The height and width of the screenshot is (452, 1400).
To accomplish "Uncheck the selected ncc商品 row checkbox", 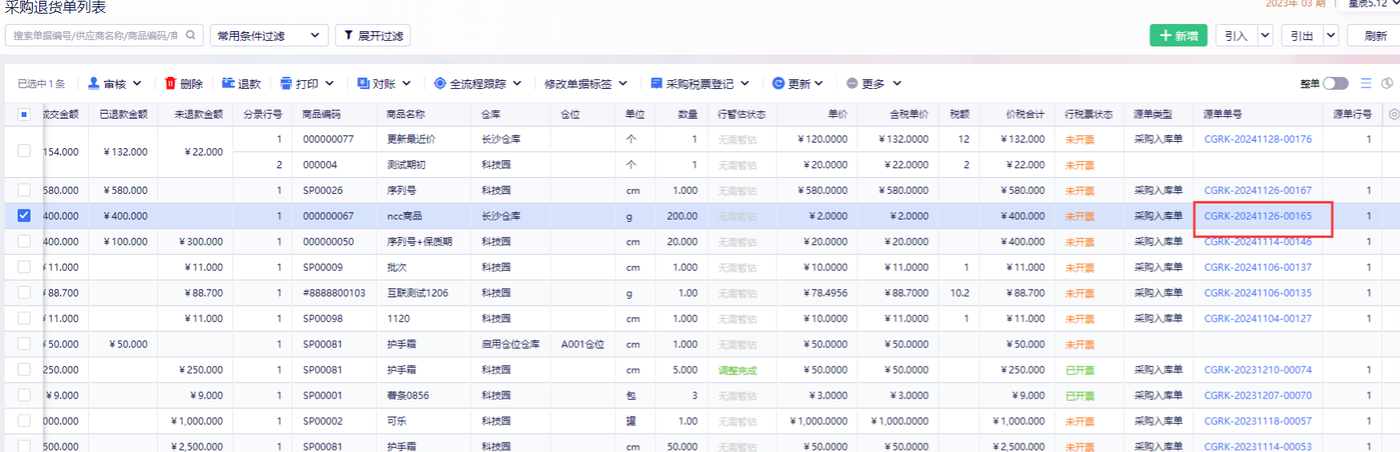I will click(x=24, y=215).
